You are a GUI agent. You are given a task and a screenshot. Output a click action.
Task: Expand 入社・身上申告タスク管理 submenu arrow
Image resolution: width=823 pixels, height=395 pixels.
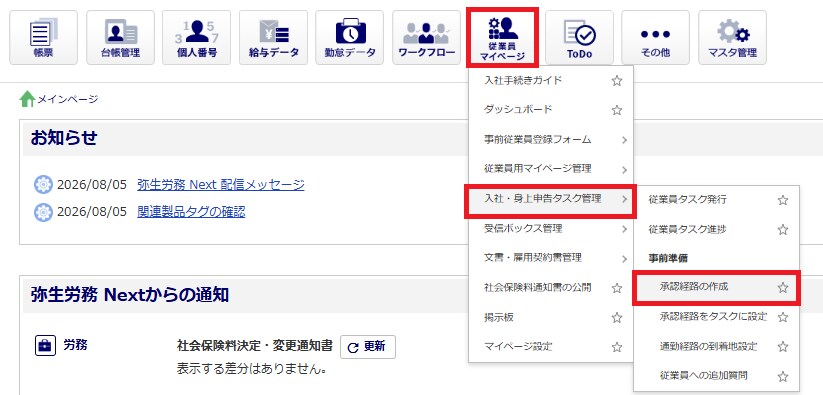pos(624,199)
